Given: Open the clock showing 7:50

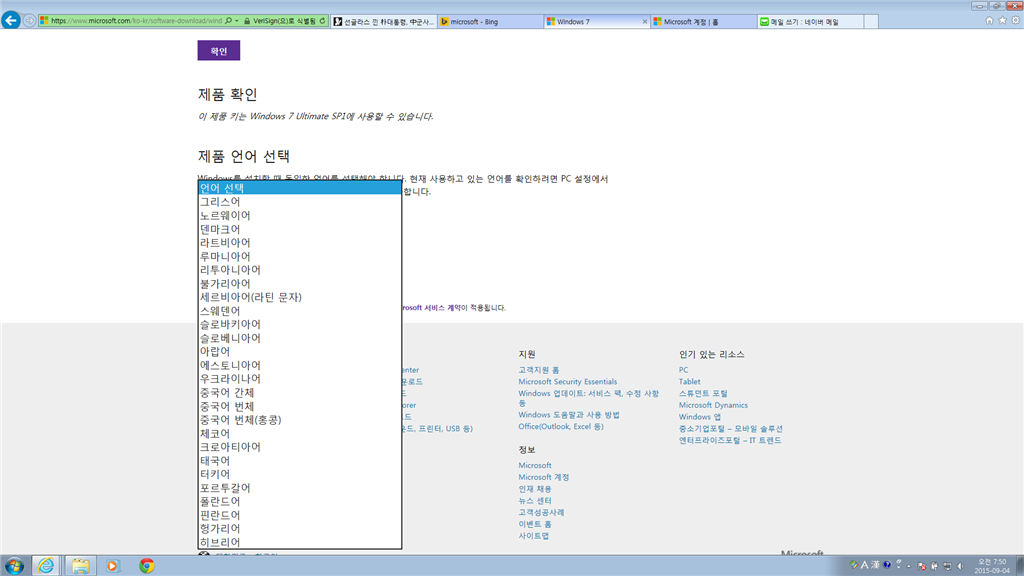Looking at the screenshot, I should [992, 566].
